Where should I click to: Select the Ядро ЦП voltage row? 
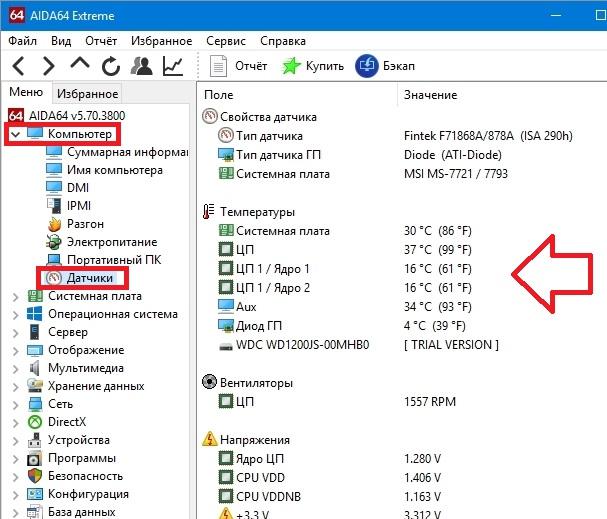pyautogui.click(x=329, y=459)
